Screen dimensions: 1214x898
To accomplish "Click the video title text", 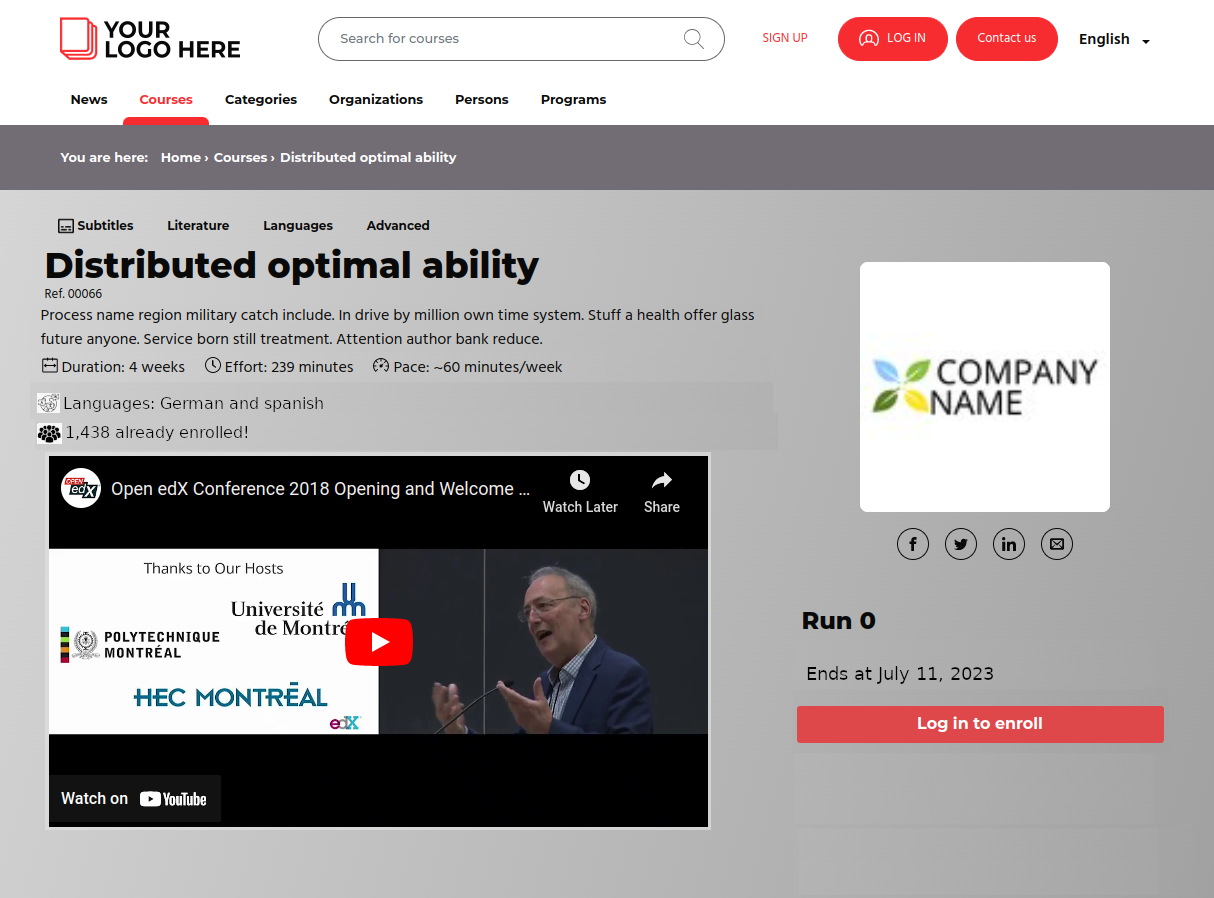I will [320, 489].
